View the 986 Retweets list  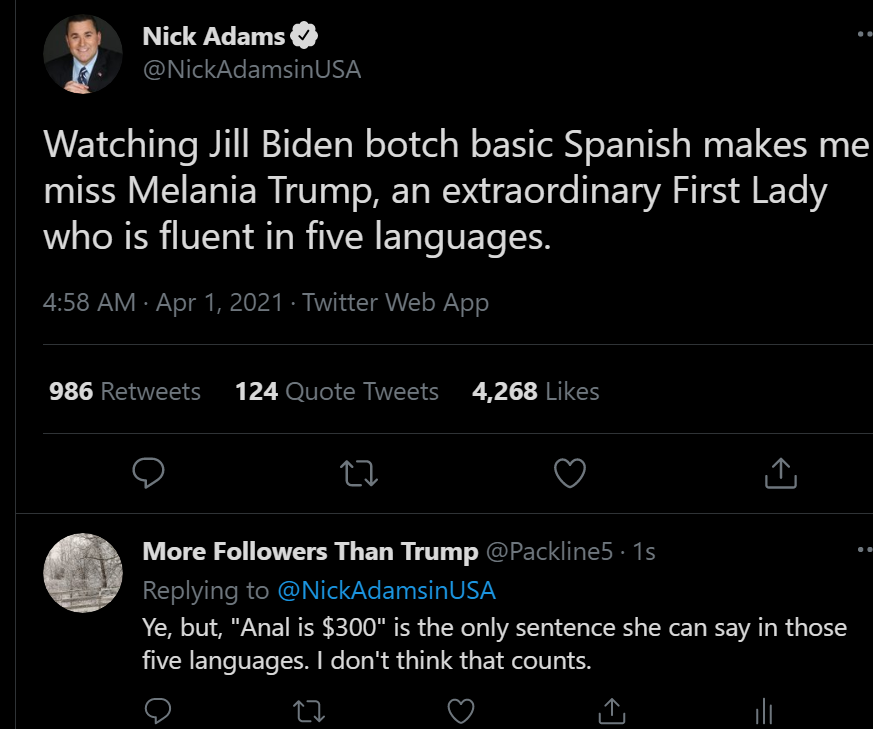125,391
